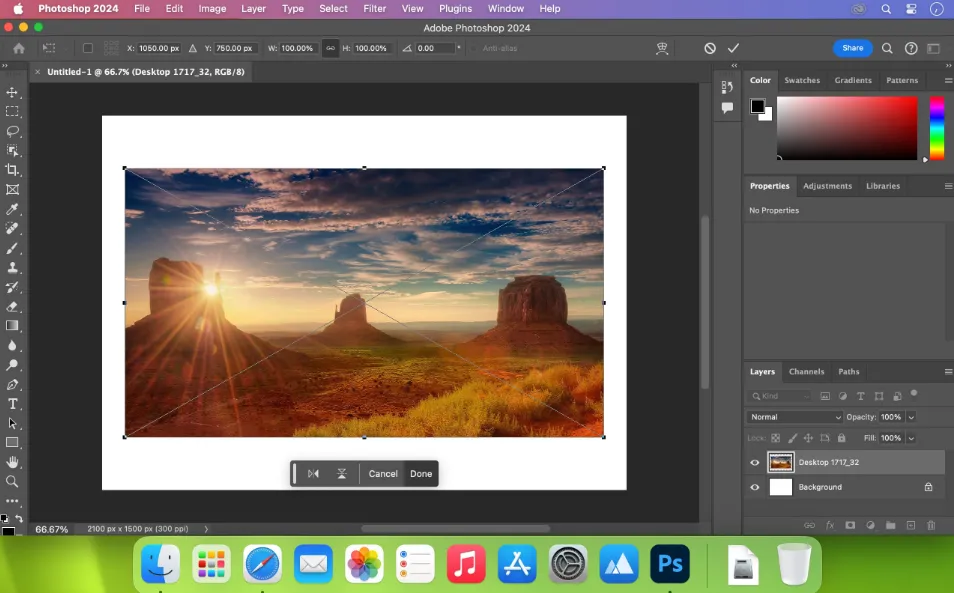Image resolution: width=954 pixels, height=593 pixels.
Task: Select the Frame tool
Action: click(12, 190)
